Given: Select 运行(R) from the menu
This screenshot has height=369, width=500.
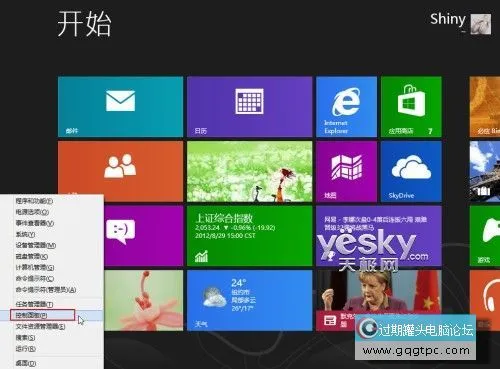Looking at the screenshot, I should coord(26,349).
